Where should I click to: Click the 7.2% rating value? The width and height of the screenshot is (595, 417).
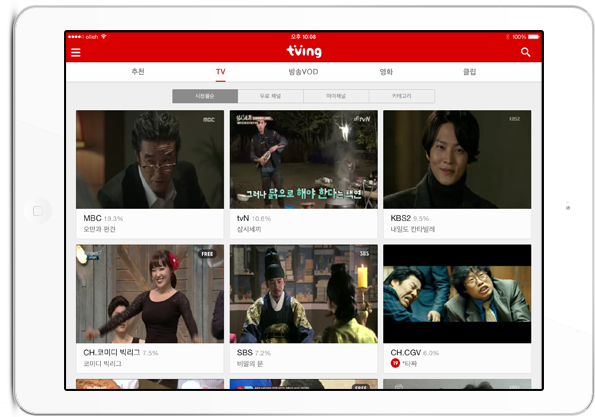click(x=263, y=353)
